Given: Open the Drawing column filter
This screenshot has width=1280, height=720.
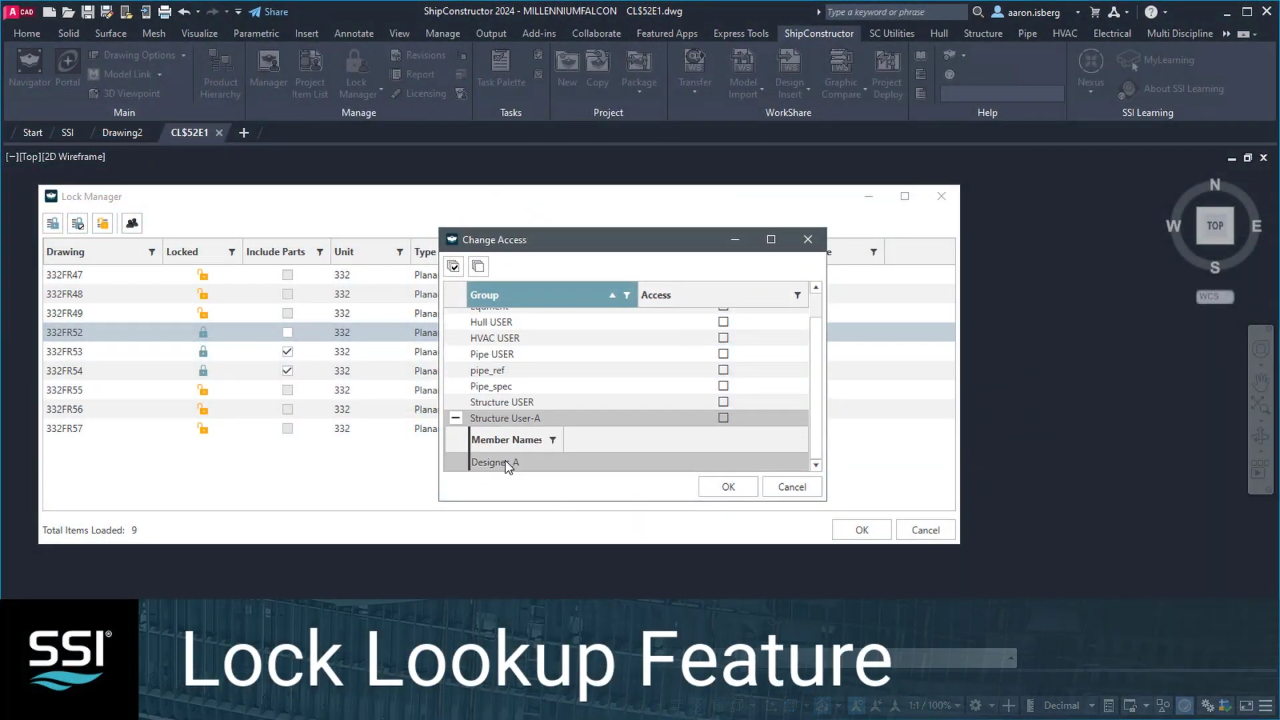Looking at the screenshot, I should coord(152,252).
